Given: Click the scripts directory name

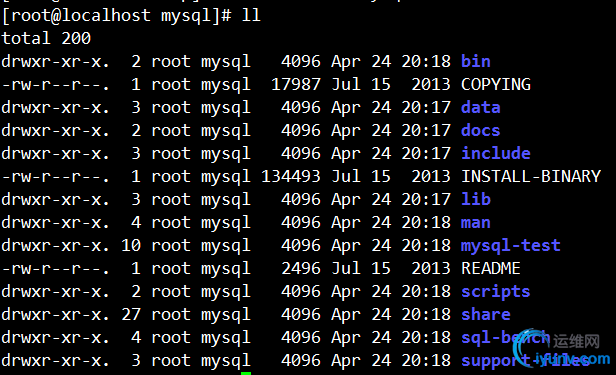Looking at the screenshot, I should pyautogui.click(x=495, y=291).
